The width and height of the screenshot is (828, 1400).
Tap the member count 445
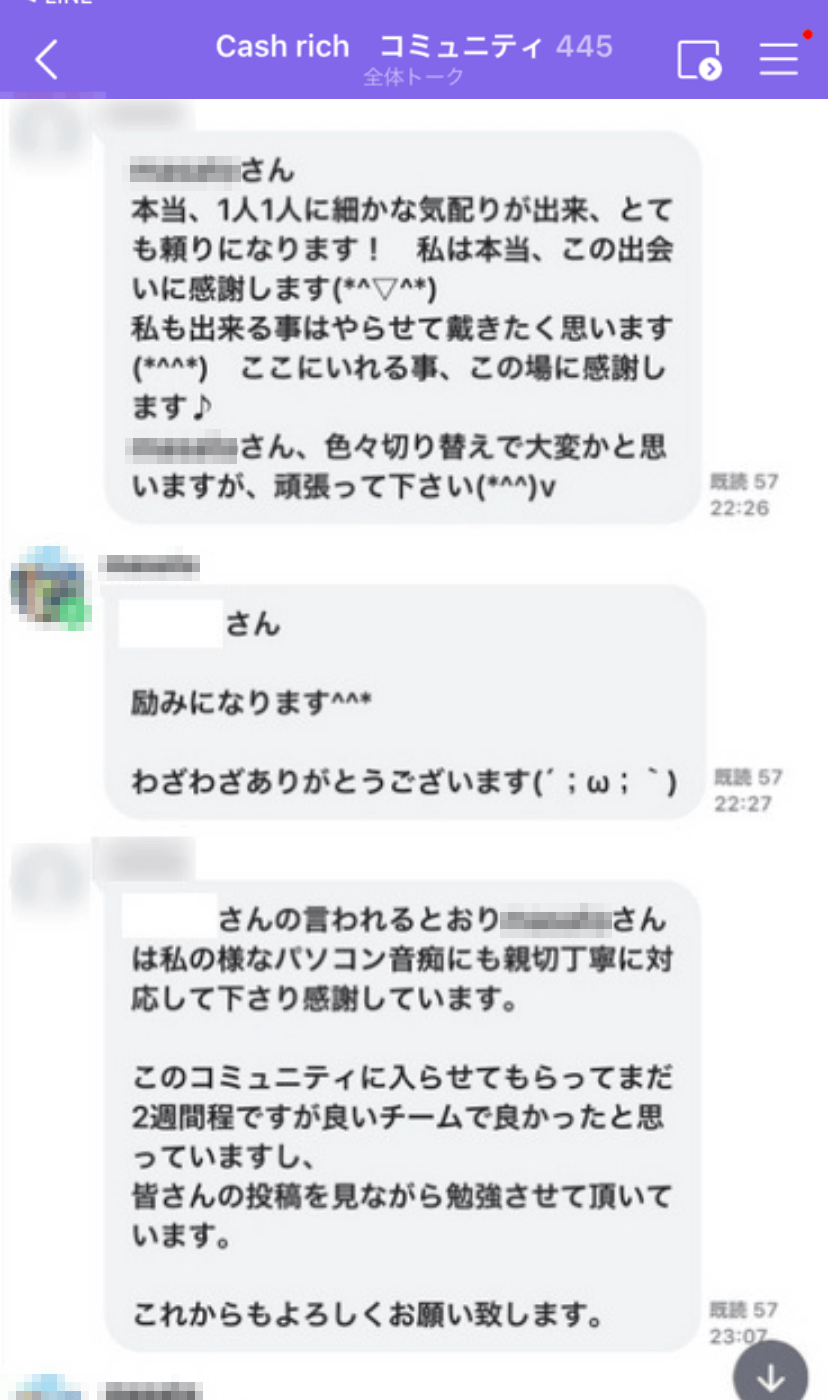click(584, 46)
